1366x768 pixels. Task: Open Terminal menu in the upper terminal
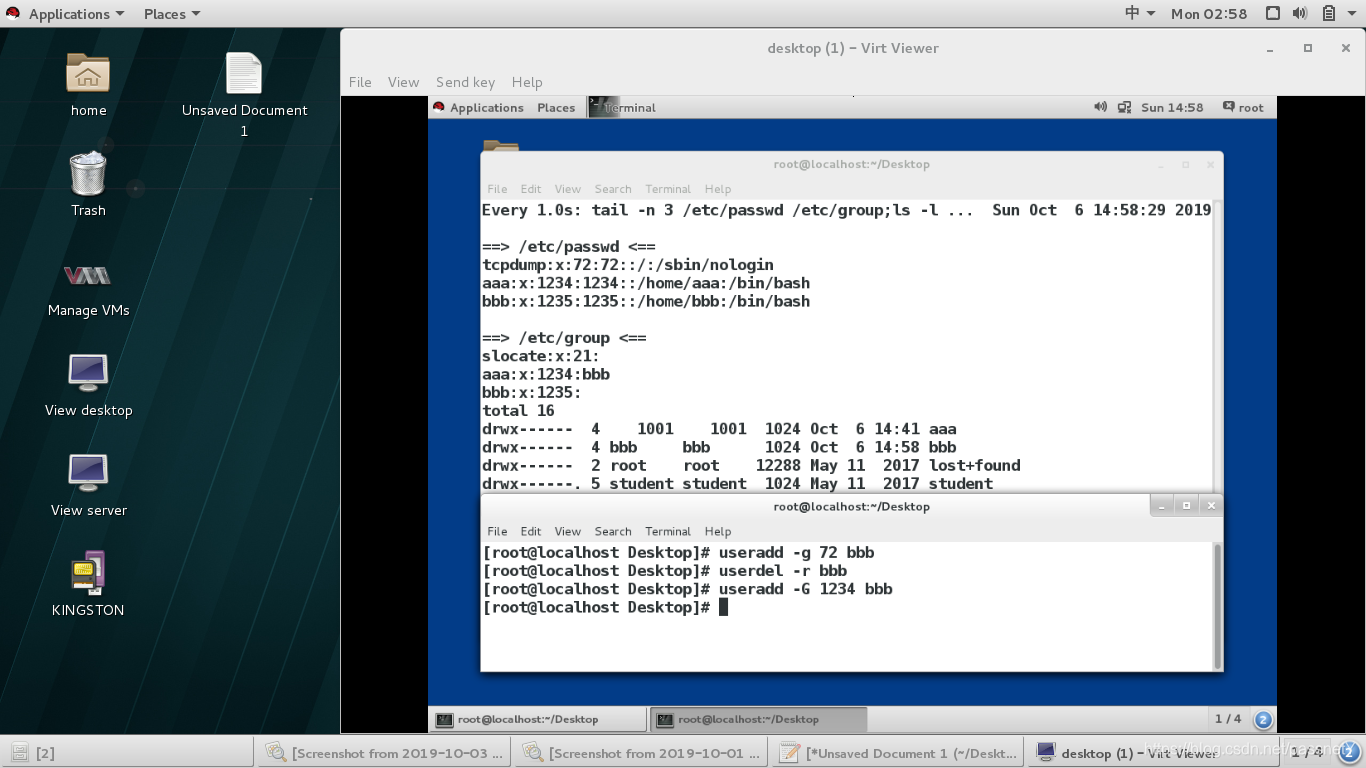pyautogui.click(x=668, y=189)
